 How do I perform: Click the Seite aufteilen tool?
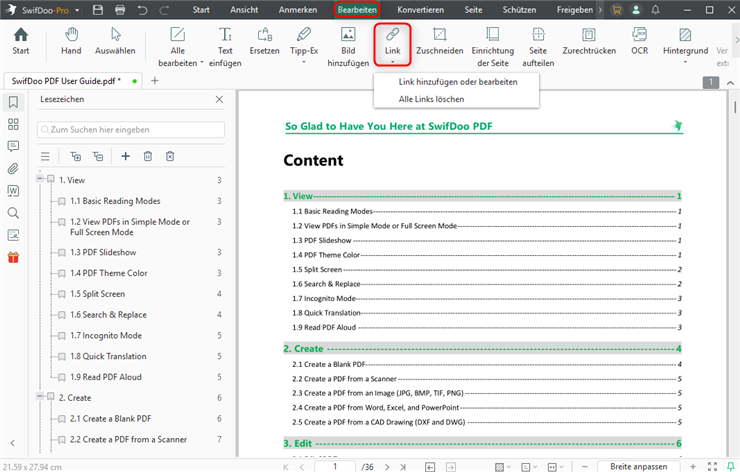tap(538, 47)
